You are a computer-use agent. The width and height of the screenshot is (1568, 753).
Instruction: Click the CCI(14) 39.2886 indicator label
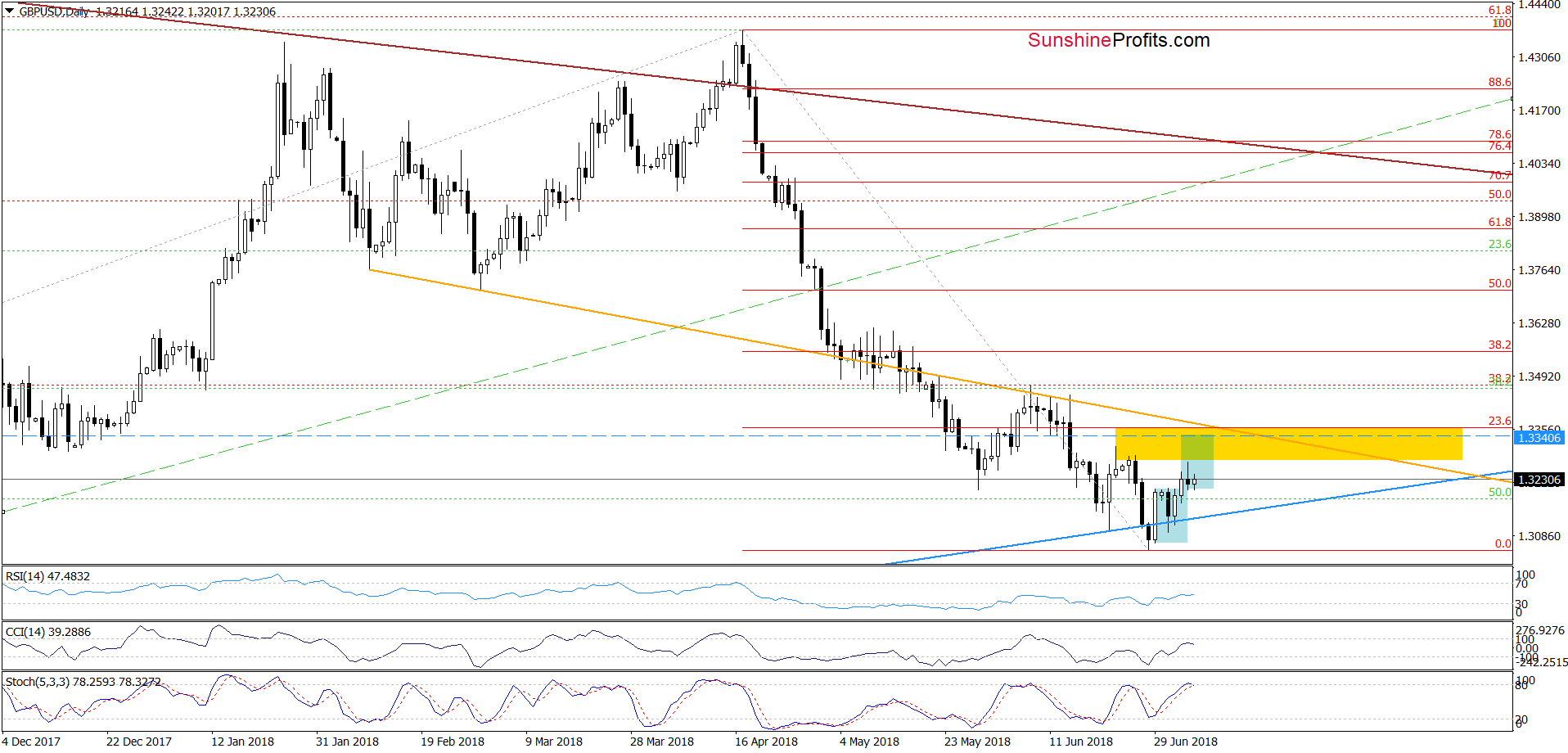(48, 632)
